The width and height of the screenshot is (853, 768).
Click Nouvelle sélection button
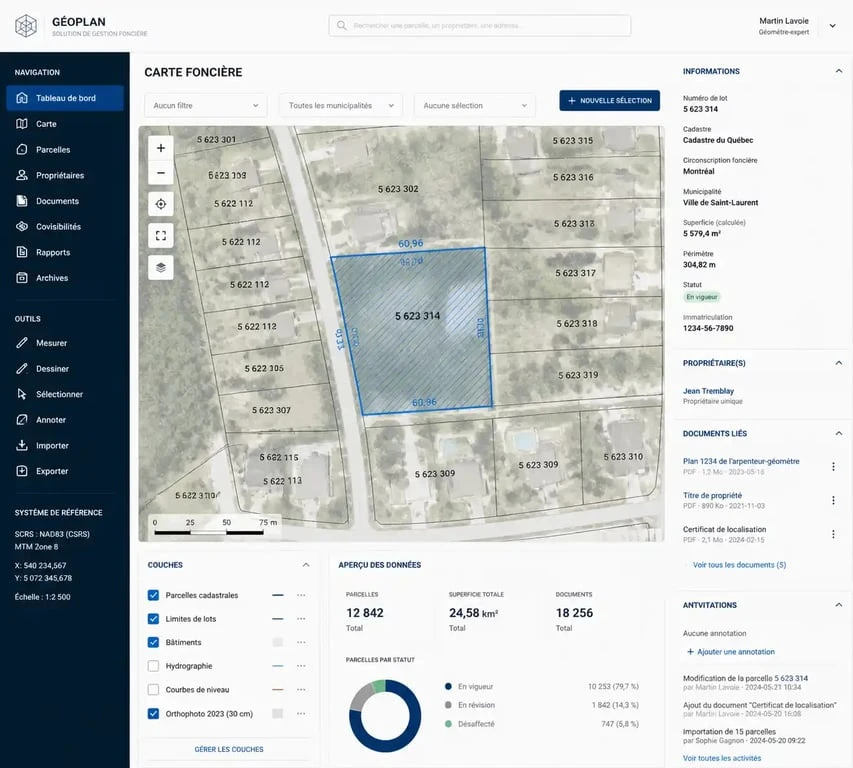pos(609,101)
